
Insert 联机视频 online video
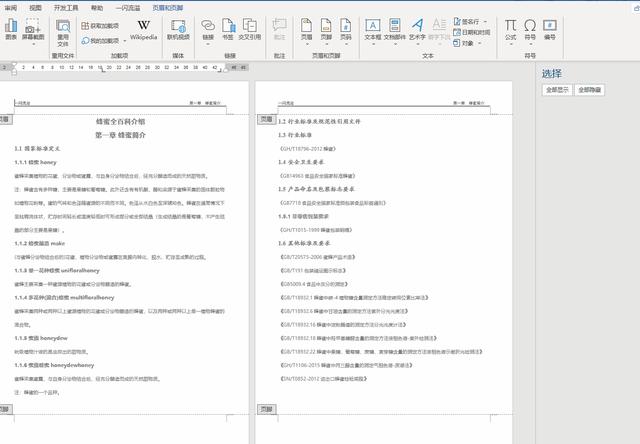tap(178, 29)
